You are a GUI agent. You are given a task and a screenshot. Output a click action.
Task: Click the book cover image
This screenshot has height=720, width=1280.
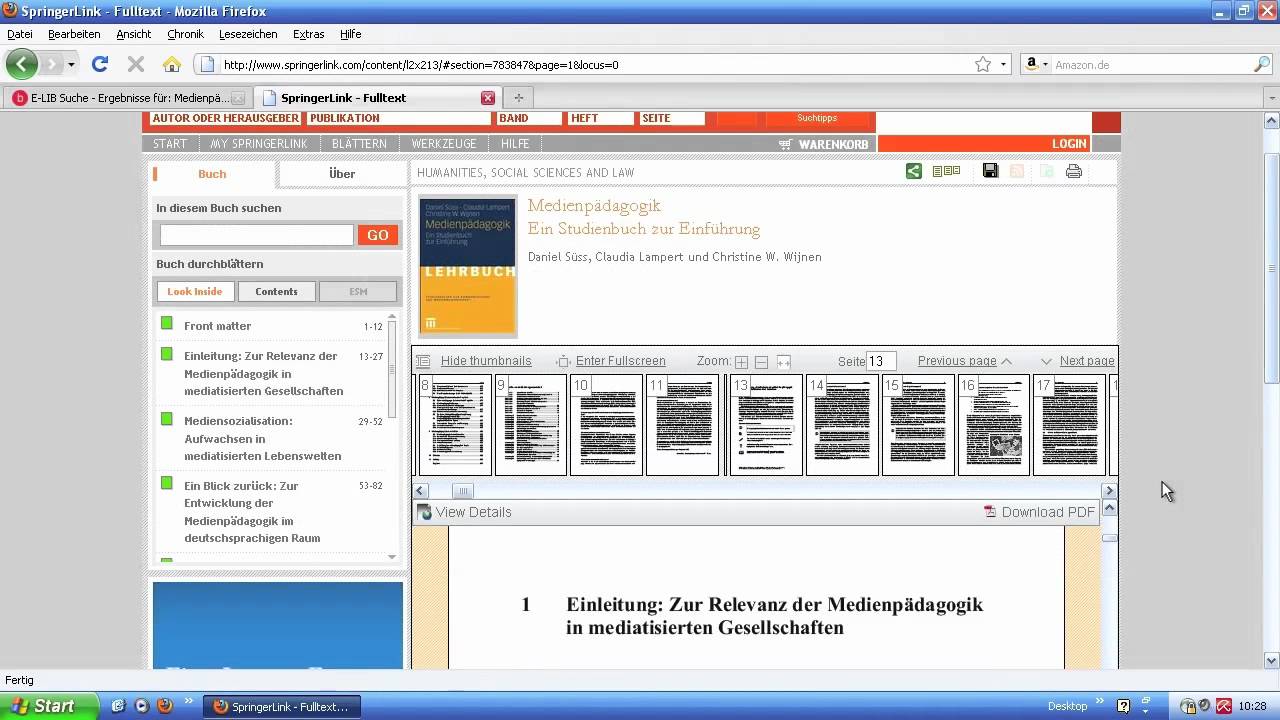pyautogui.click(x=468, y=265)
